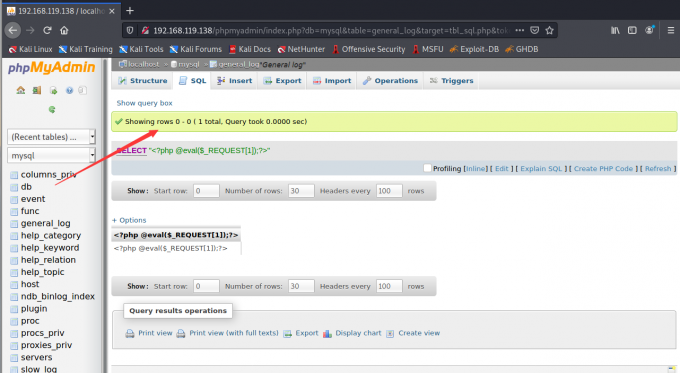The image size is (680, 373).
Task: Click top Start row input field
Action: [x=206, y=191]
